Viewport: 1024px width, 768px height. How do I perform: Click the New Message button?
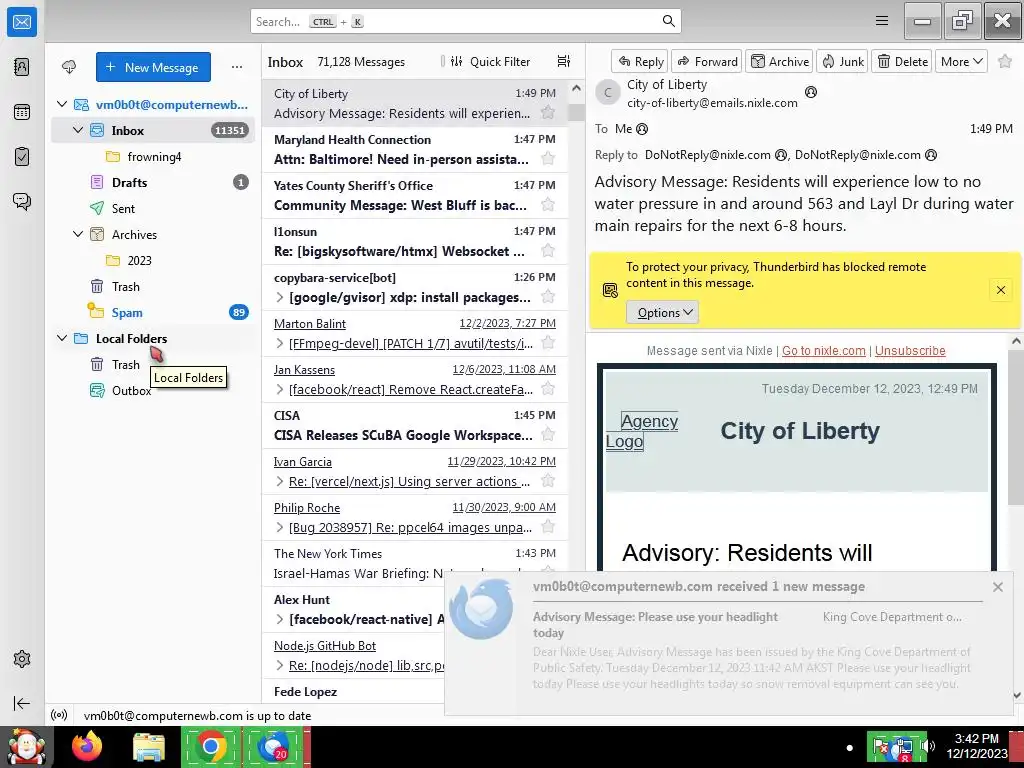(x=153, y=67)
